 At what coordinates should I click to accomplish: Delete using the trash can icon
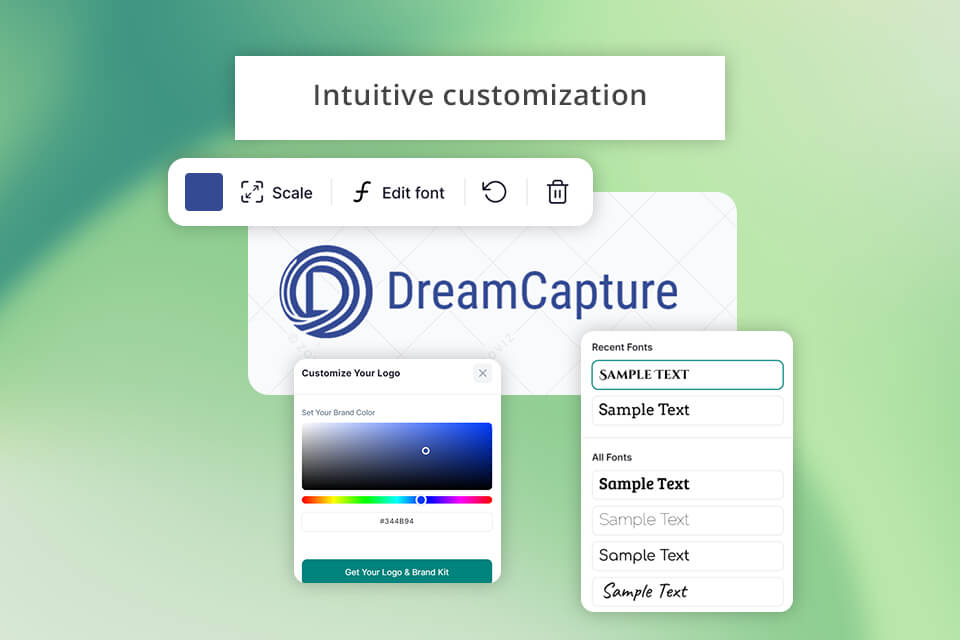point(557,192)
